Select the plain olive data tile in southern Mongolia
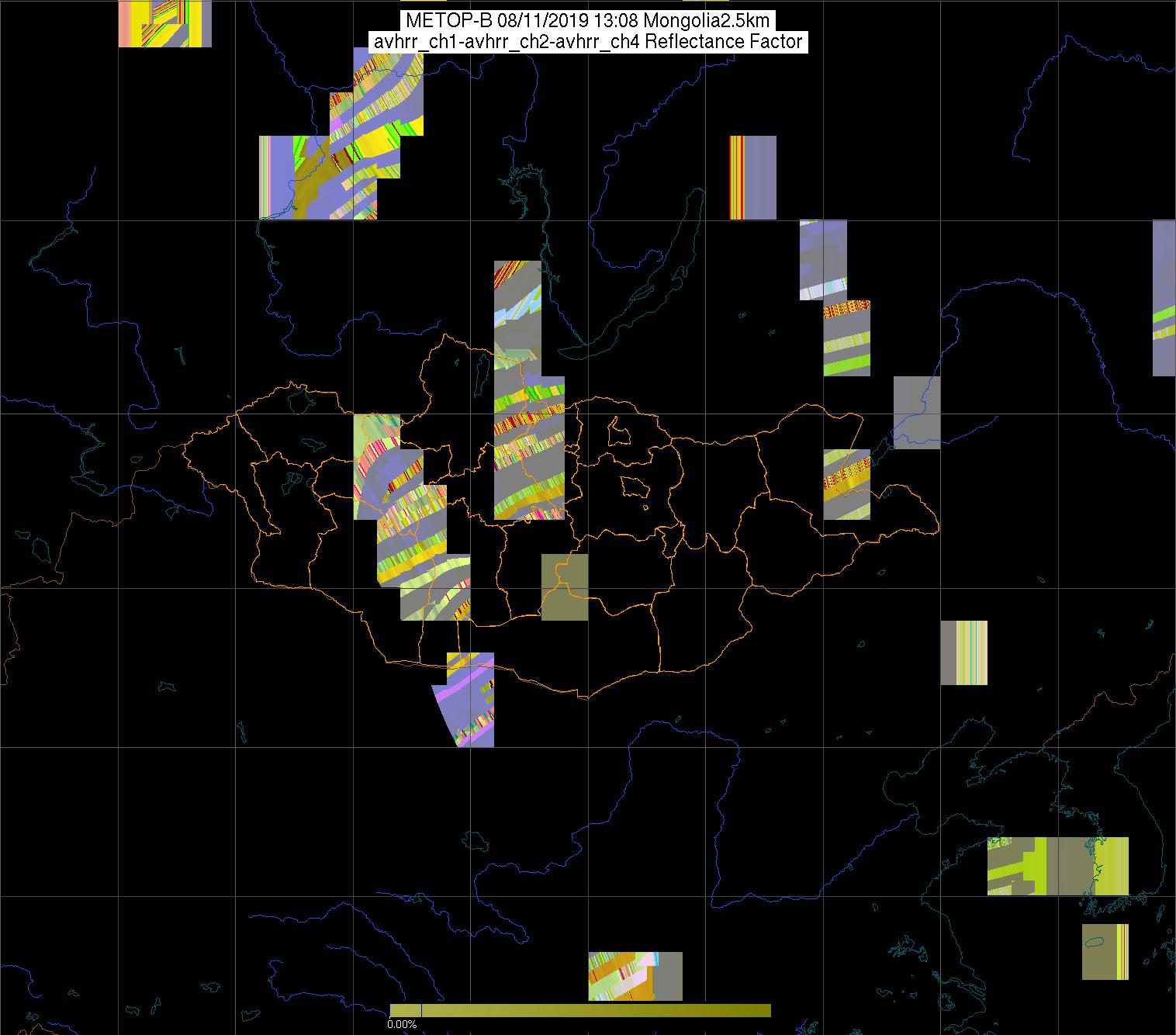1176x1035 pixels. [x=565, y=587]
